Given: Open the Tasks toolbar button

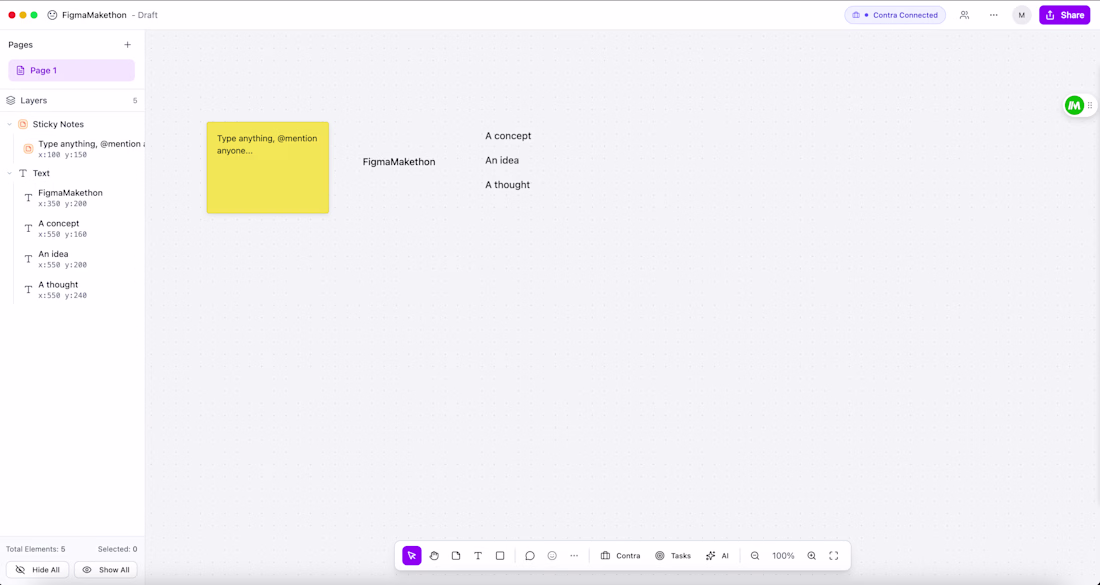Looking at the screenshot, I should click(x=673, y=556).
